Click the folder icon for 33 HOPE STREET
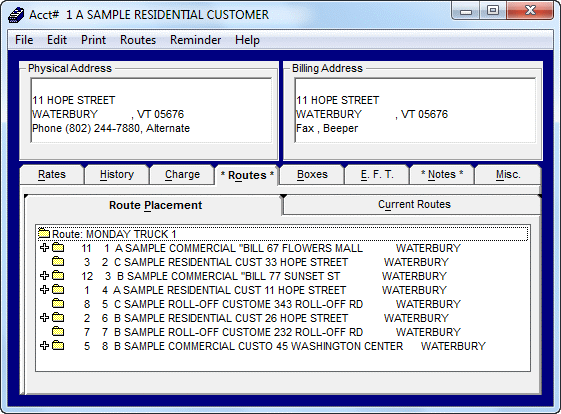The width and height of the screenshot is (561, 414). click(x=58, y=262)
